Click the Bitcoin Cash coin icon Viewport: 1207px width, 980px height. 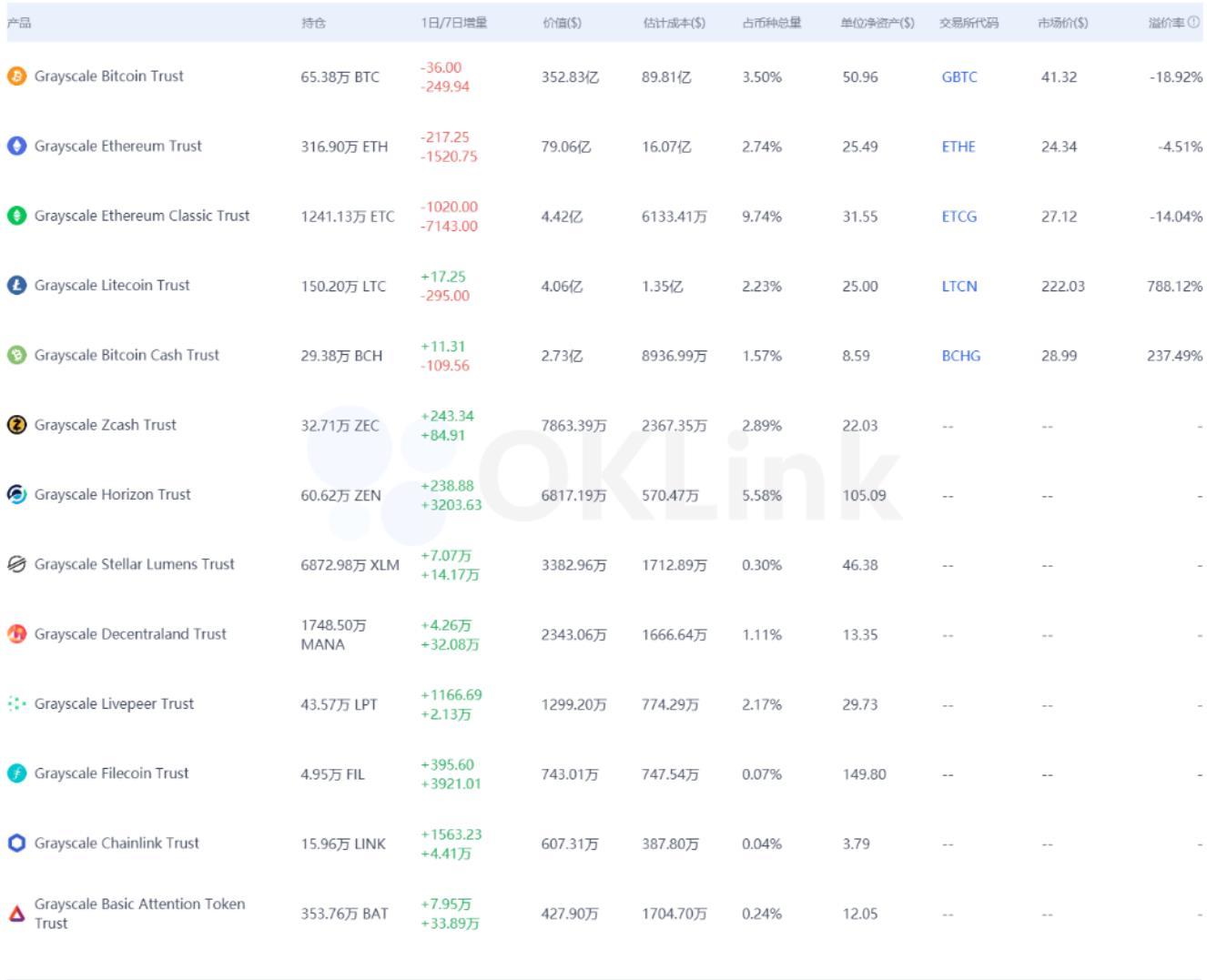pyautogui.click(x=16, y=355)
